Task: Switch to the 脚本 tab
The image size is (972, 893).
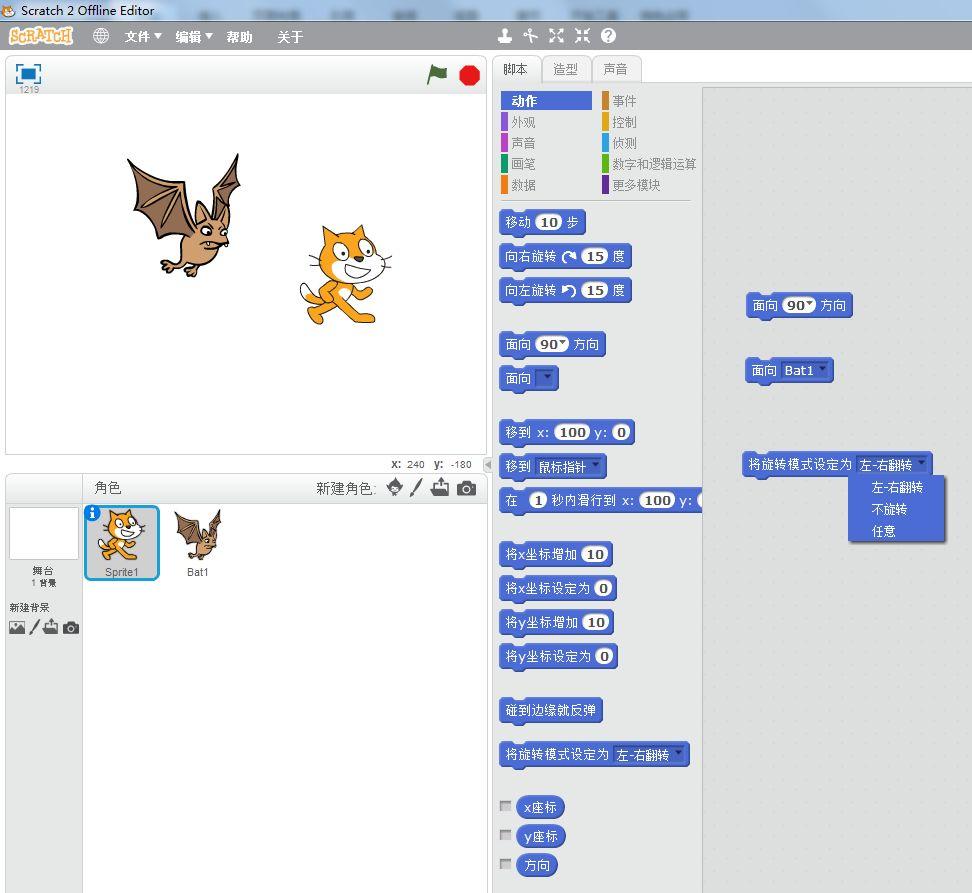Action: [516, 69]
